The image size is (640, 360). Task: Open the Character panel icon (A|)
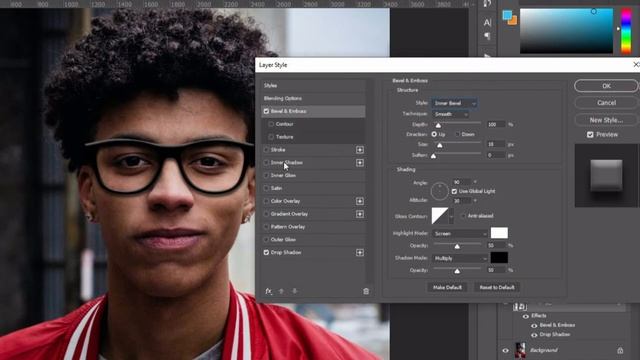487,22
